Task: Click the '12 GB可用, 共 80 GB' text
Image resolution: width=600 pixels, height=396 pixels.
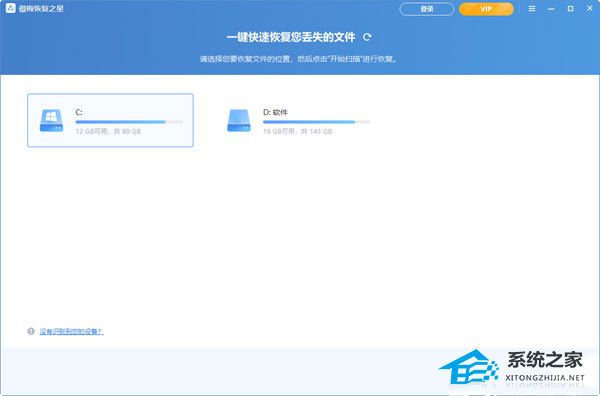Action: pyautogui.click(x=108, y=131)
